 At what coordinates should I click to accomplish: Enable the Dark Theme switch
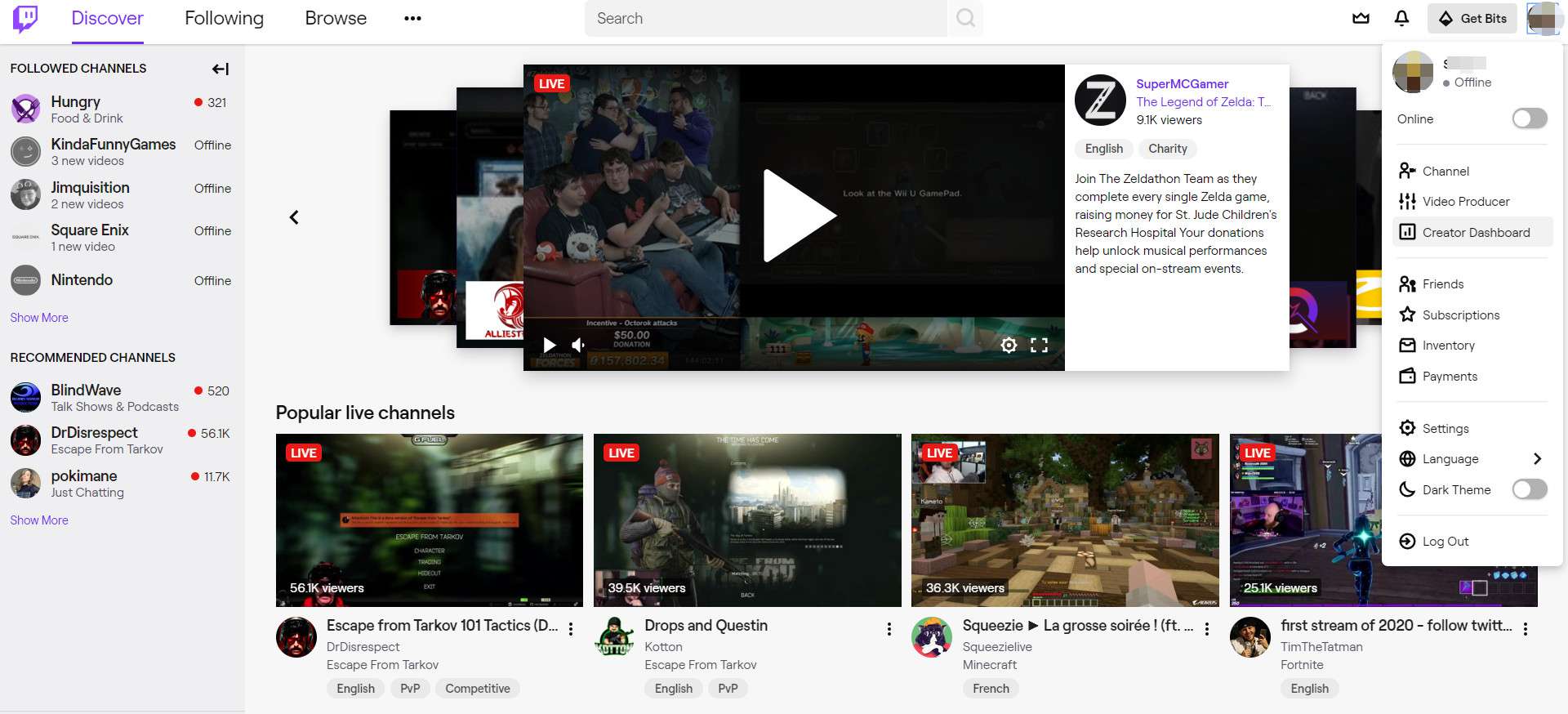click(1530, 489)
